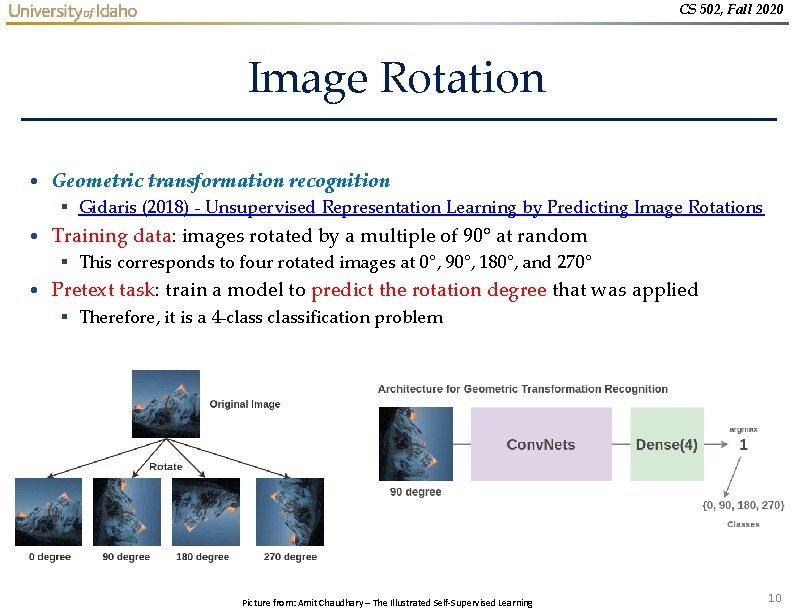
Task: Click the "0 degree" caption
Action: 50,556
